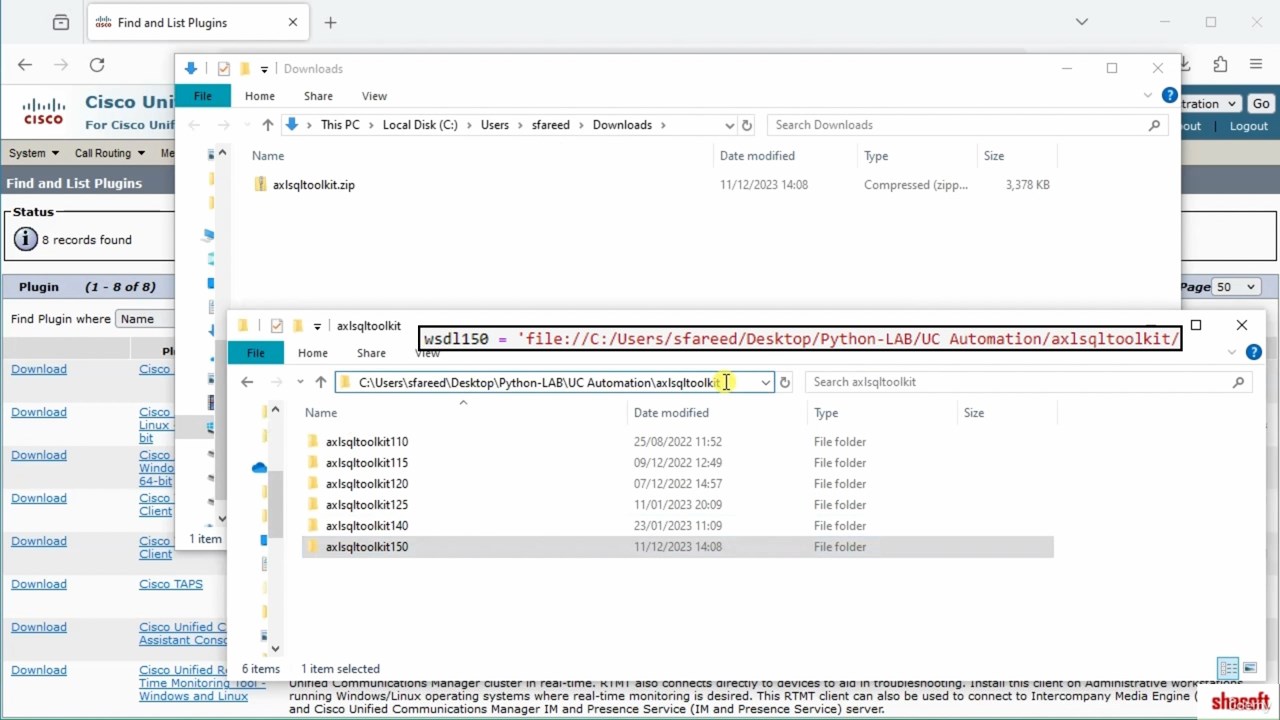Reload the browser page
Screen dimensions: 1280x720
(97, 65)
